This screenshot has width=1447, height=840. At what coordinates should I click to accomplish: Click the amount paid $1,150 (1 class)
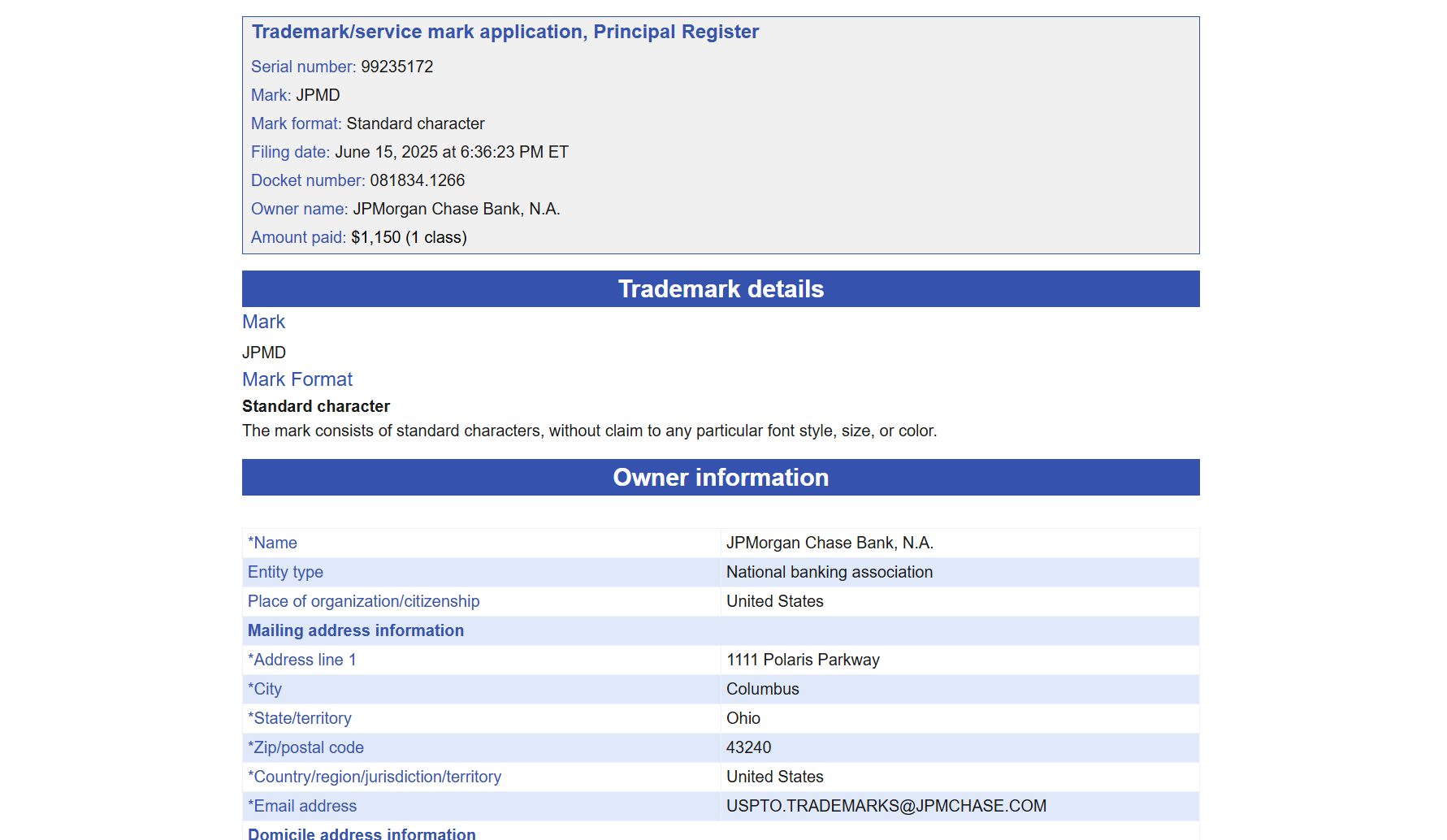pos(409,237)
